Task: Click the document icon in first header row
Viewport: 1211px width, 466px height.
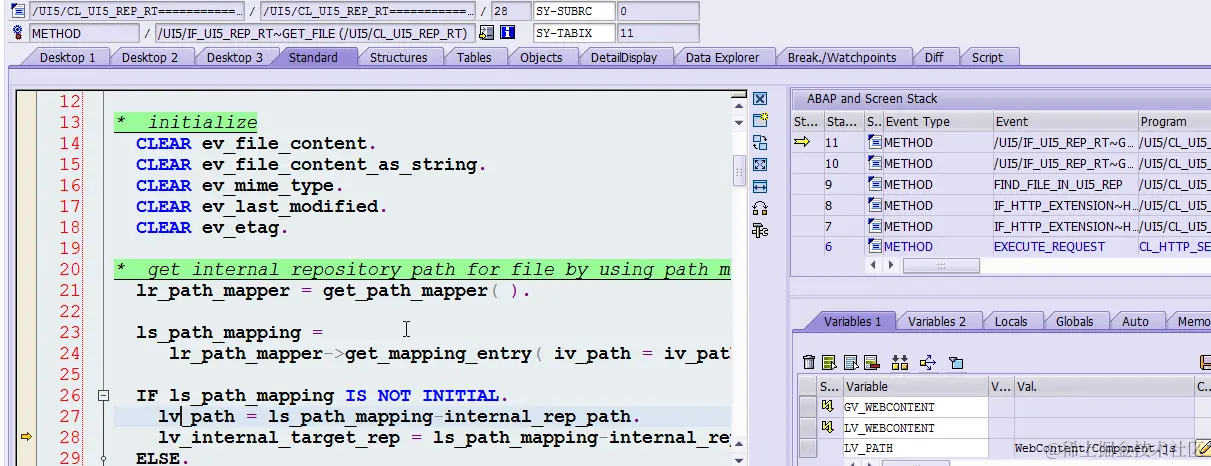Action: pos(16,11)
